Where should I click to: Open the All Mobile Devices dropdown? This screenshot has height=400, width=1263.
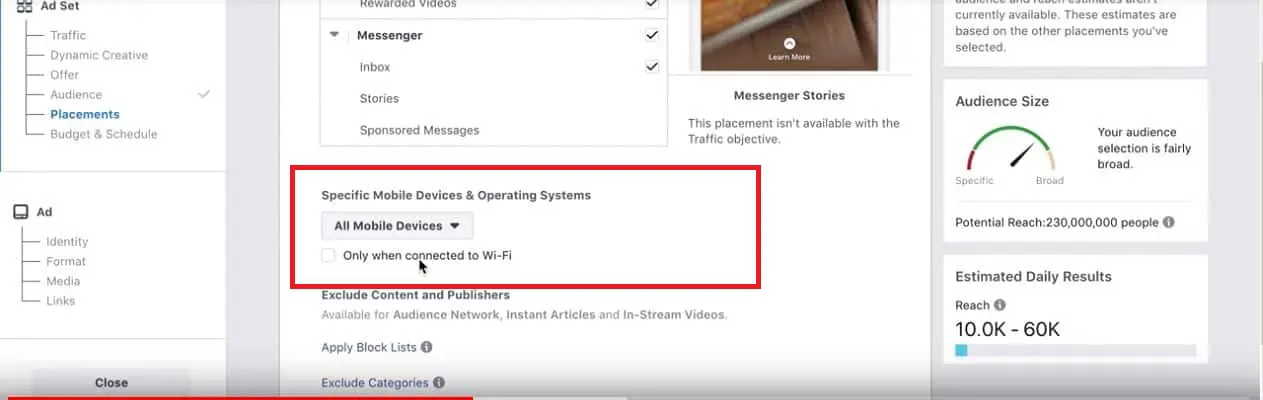coord(397,226)
